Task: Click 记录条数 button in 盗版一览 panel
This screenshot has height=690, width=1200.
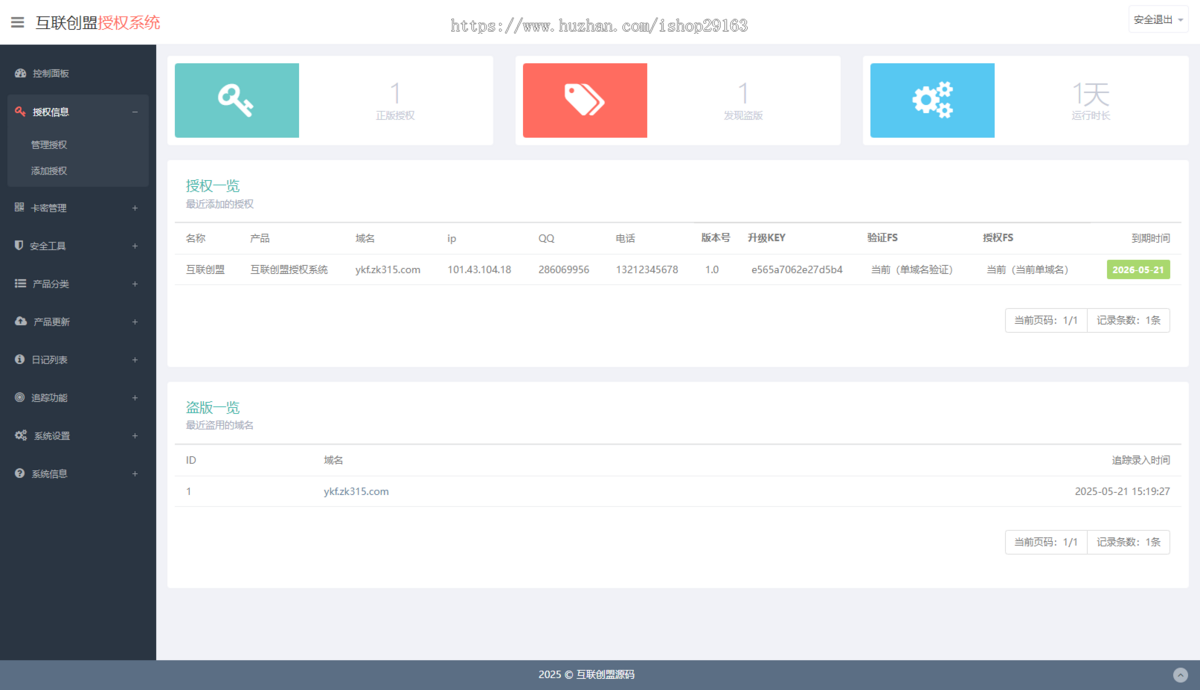Action: point(1129,542)
